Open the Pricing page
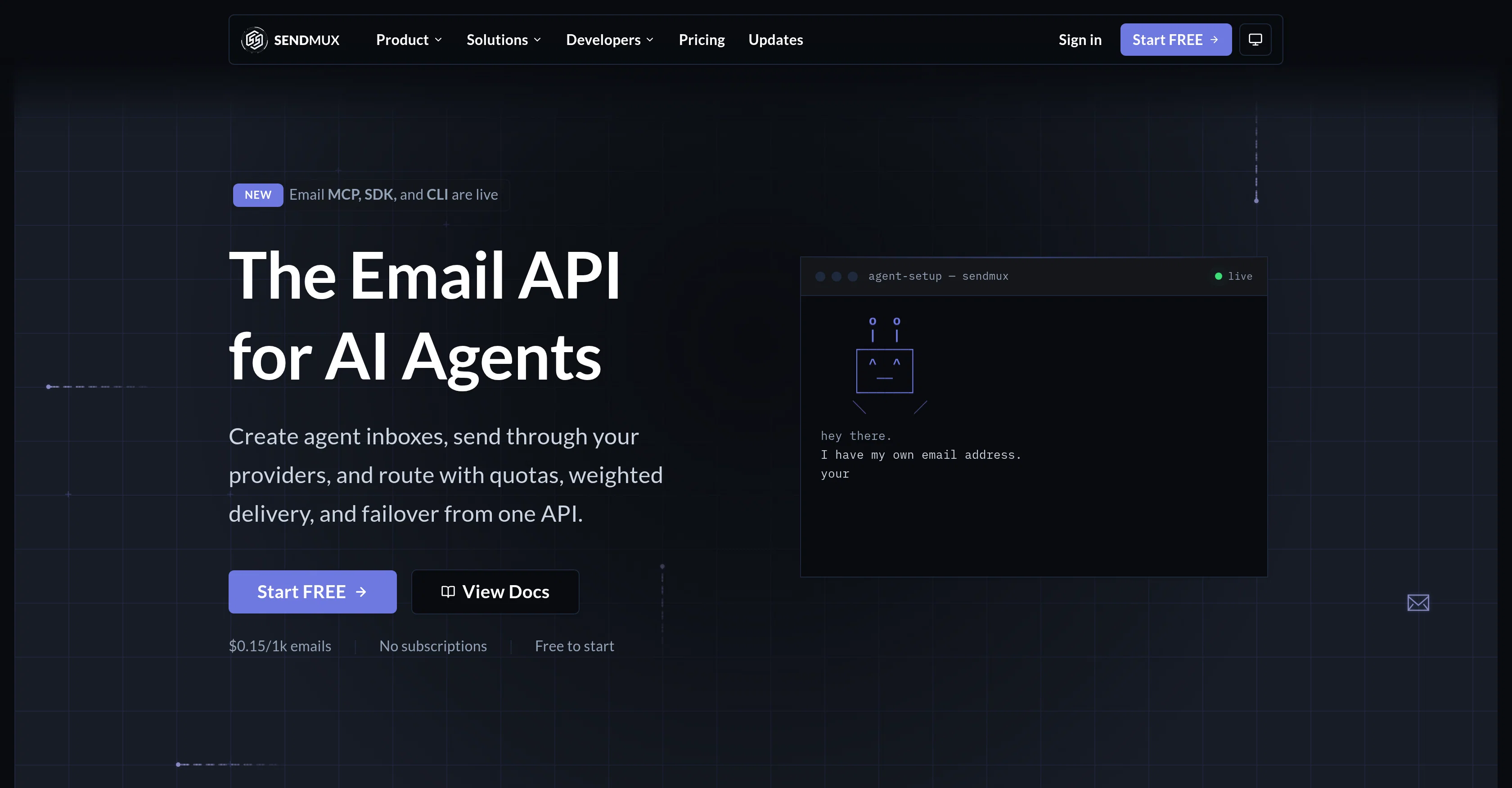The height and width of the screenshot is (788, 1512). [x=702, y=40]
